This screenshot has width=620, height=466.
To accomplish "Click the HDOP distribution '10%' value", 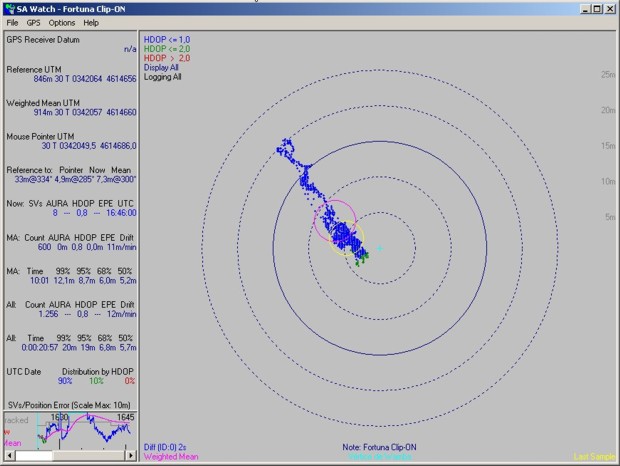I will tap(96, 381).
